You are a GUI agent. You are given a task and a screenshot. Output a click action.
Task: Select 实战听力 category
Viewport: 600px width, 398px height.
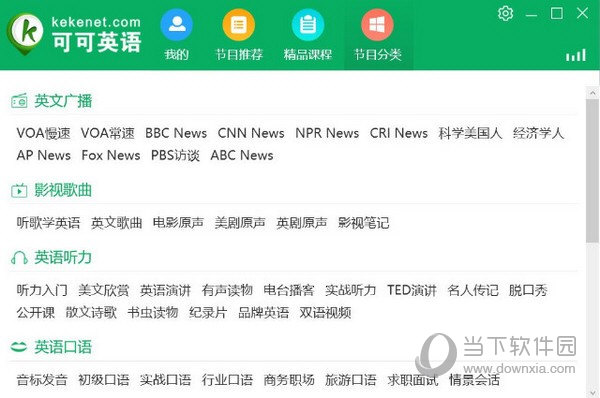(351, 290)
